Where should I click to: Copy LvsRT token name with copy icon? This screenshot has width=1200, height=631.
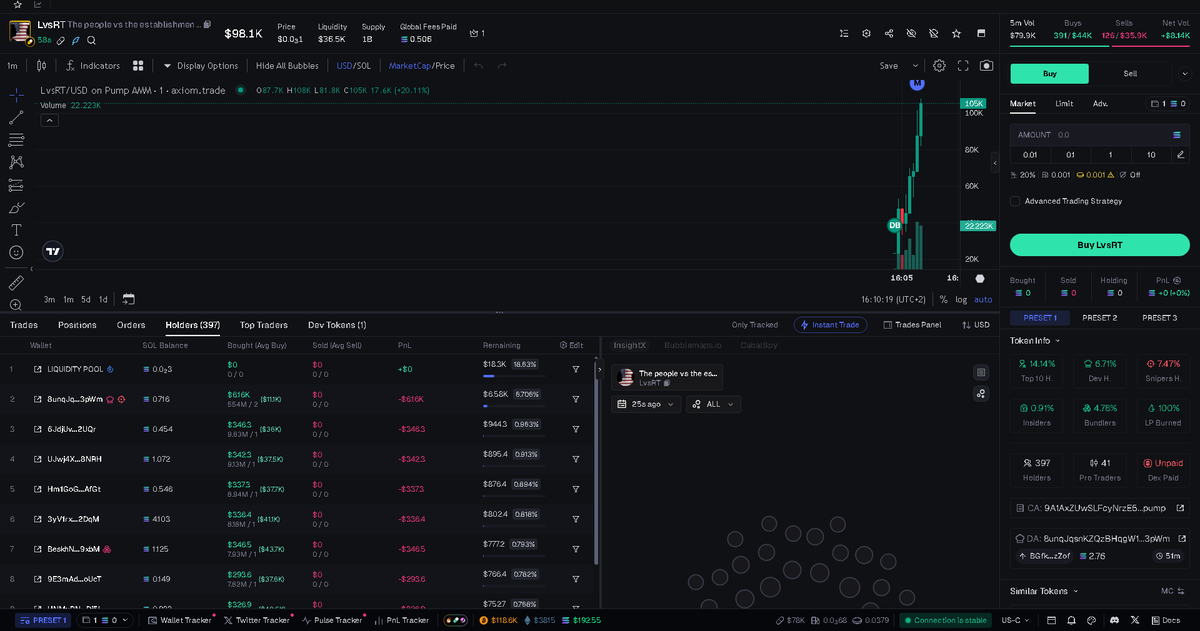point(206,24)
